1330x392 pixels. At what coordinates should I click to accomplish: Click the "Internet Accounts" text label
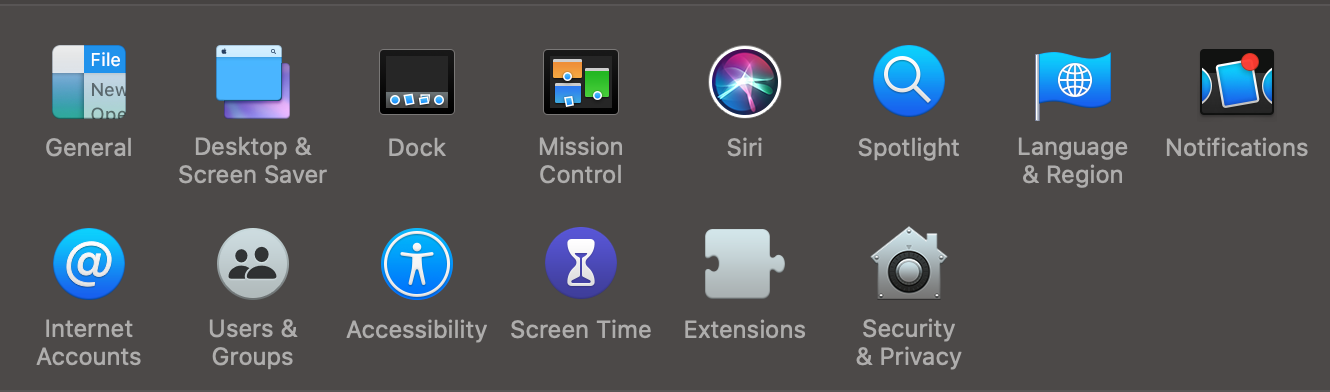tap(89, 343)
